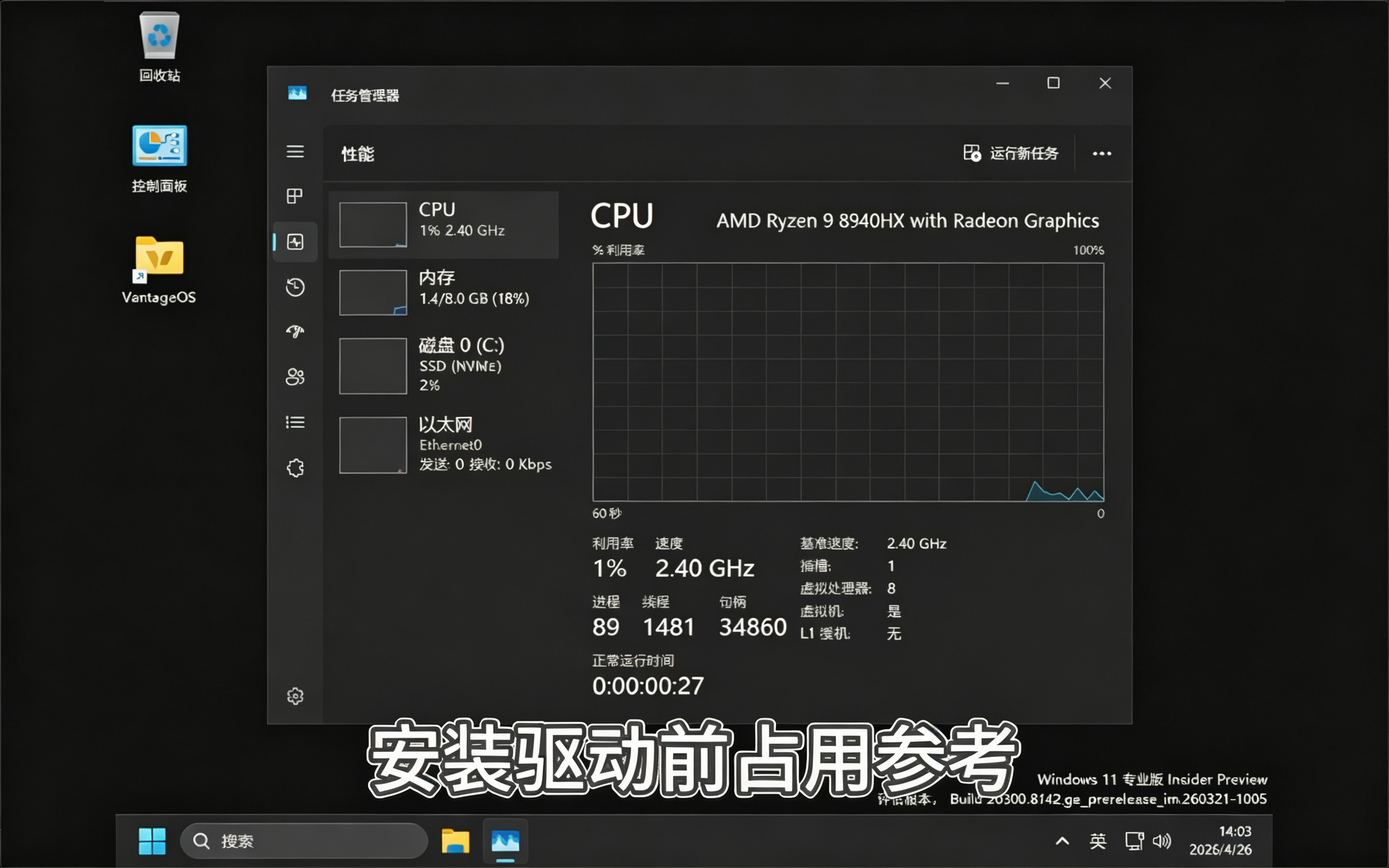Select the VantageOS folder shortcut
This screenshot has width=1389, height=868.
[x=159, y=270]
